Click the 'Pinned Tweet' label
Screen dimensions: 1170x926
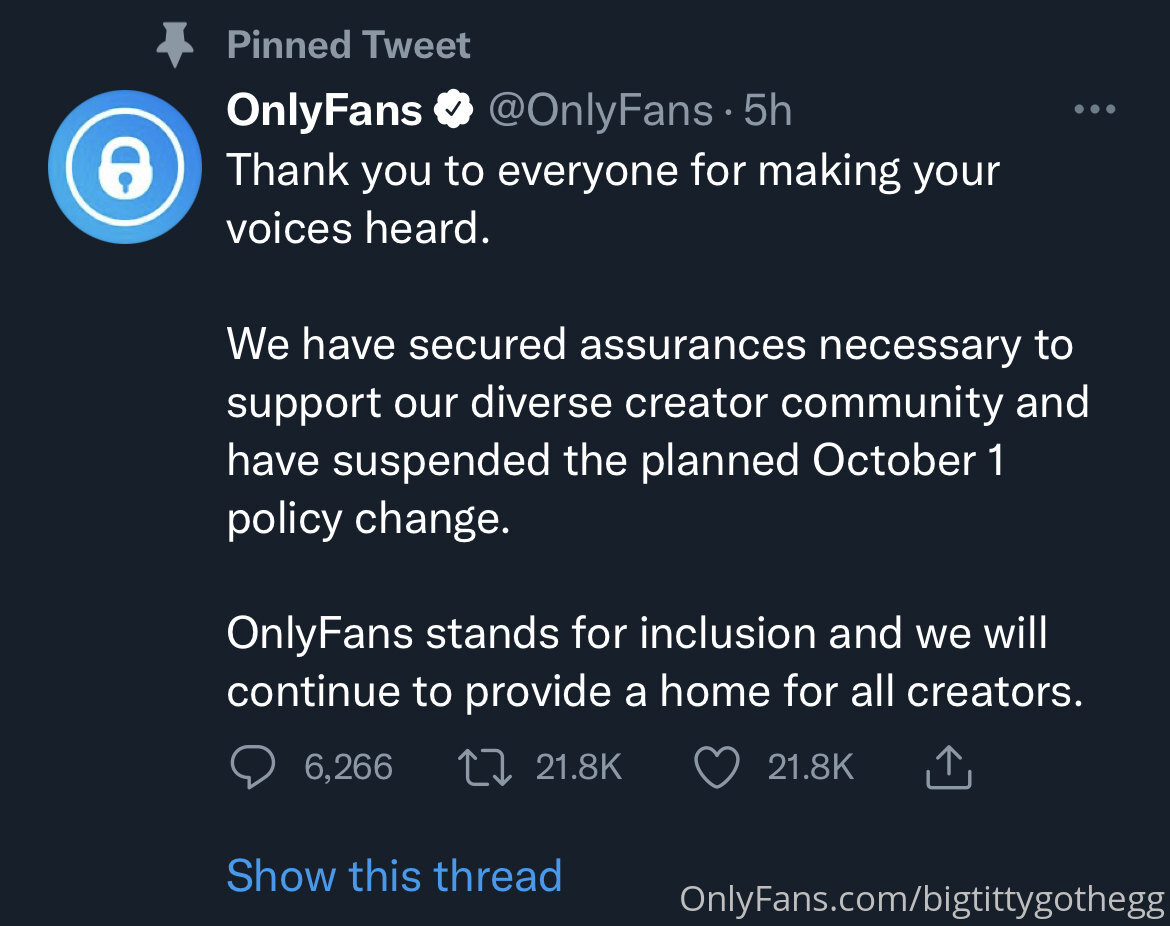pyautogui.click(x=348, y=45)
